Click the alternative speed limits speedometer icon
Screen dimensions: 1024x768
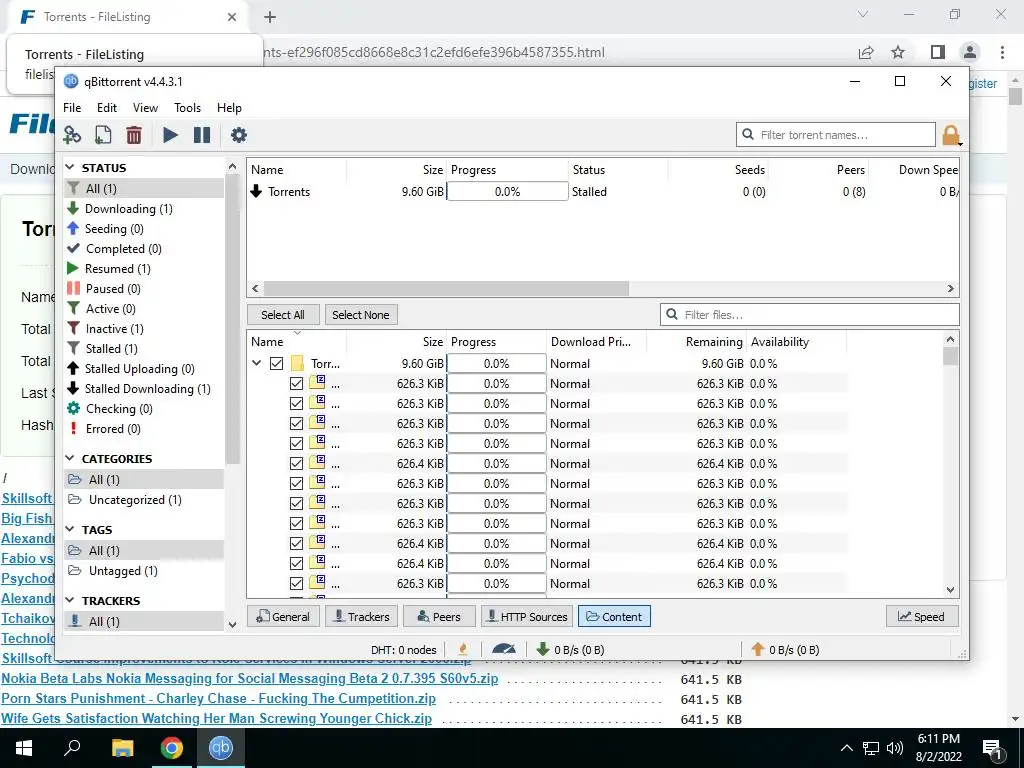(x=504, y=649)
